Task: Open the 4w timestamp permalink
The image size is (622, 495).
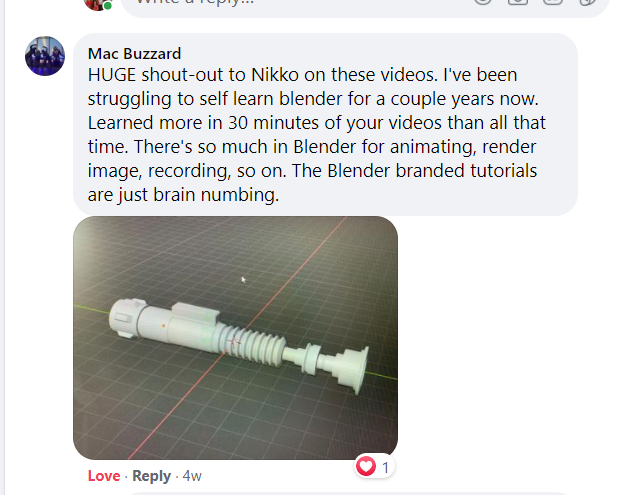Action: point(192,476)
